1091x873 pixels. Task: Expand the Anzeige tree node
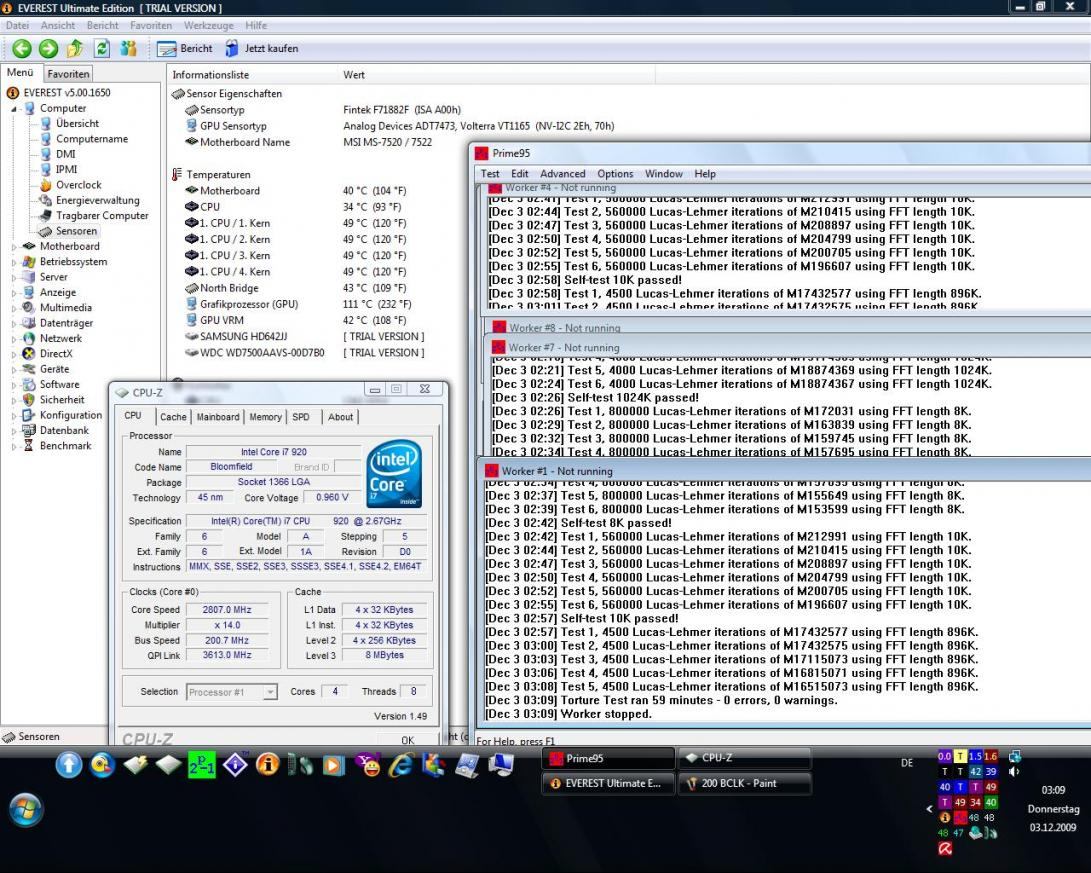14,293
